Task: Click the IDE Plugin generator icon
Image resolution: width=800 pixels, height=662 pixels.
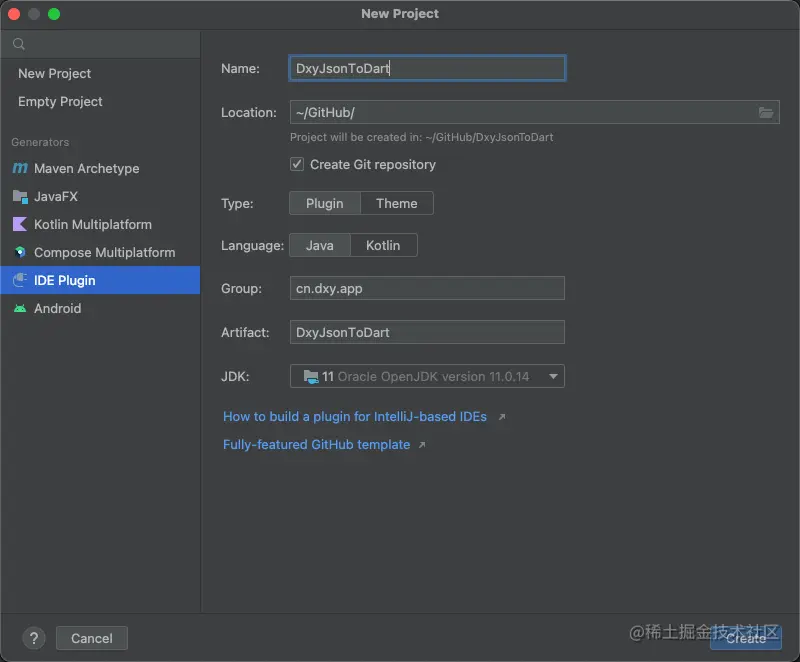Action: pos(20,280)
